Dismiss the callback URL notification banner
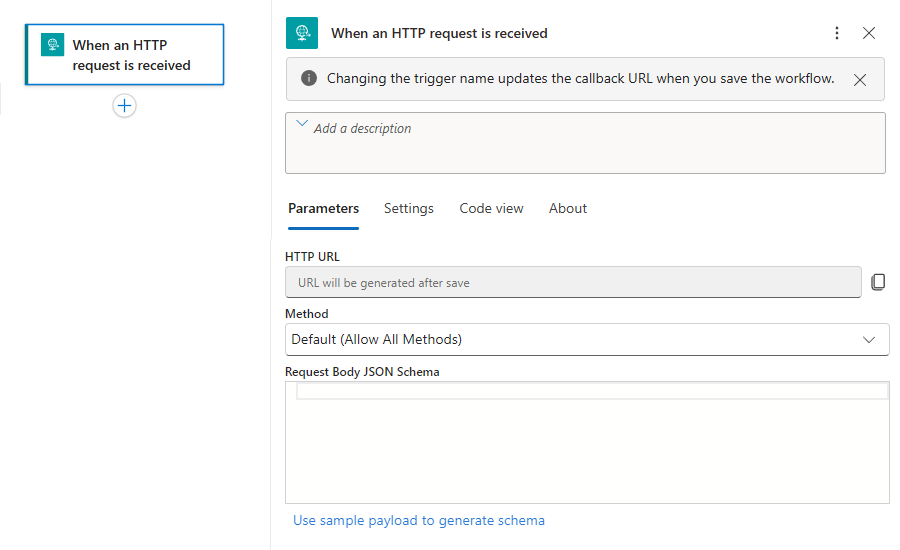 (x=860, y=80)
